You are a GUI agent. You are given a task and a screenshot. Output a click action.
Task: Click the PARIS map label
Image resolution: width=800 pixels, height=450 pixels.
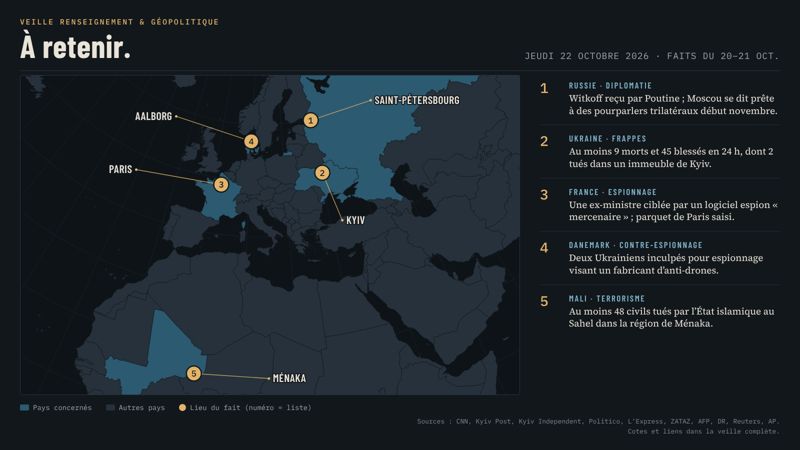click(120, 169)
